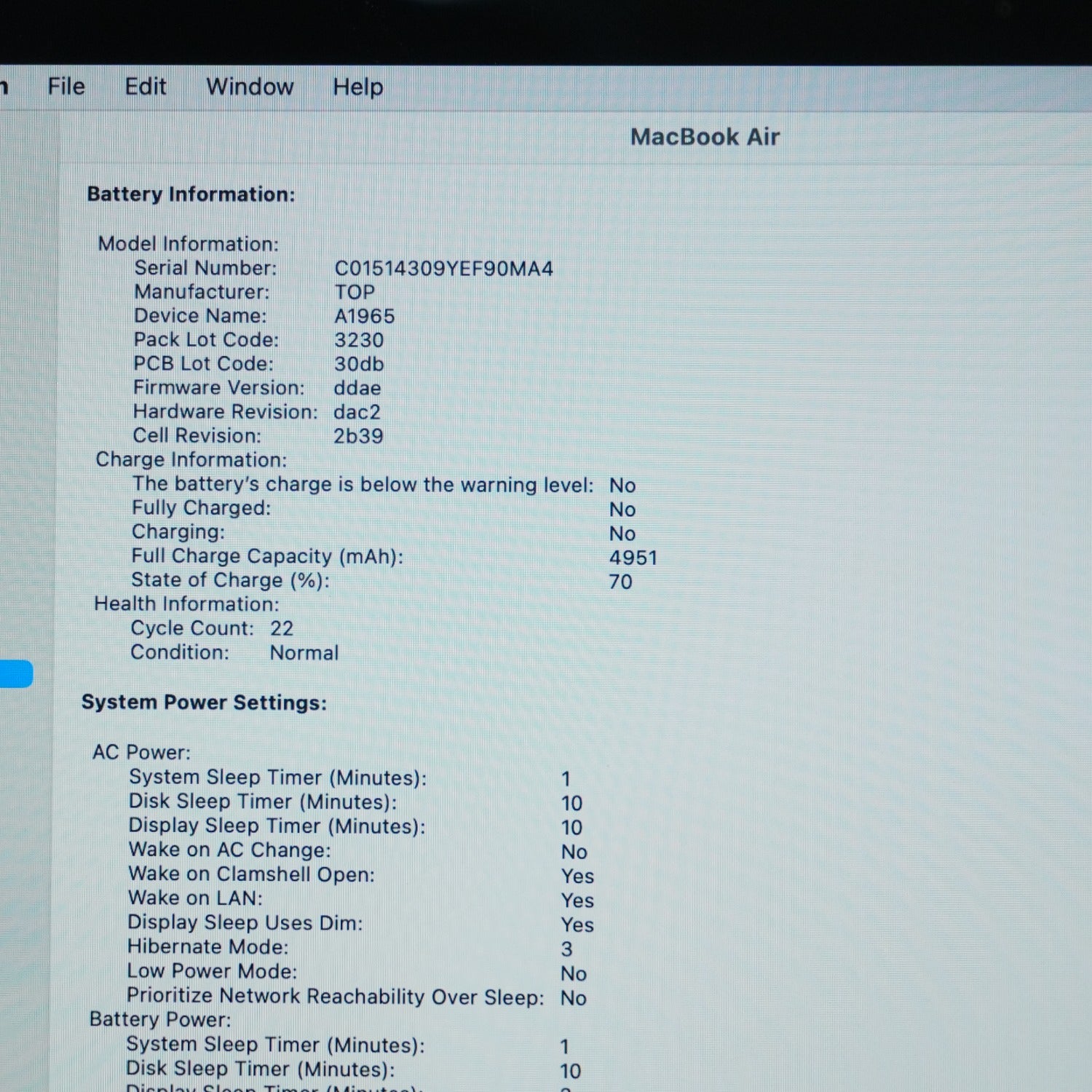Click State of Charge value 70

coord(621,582)
